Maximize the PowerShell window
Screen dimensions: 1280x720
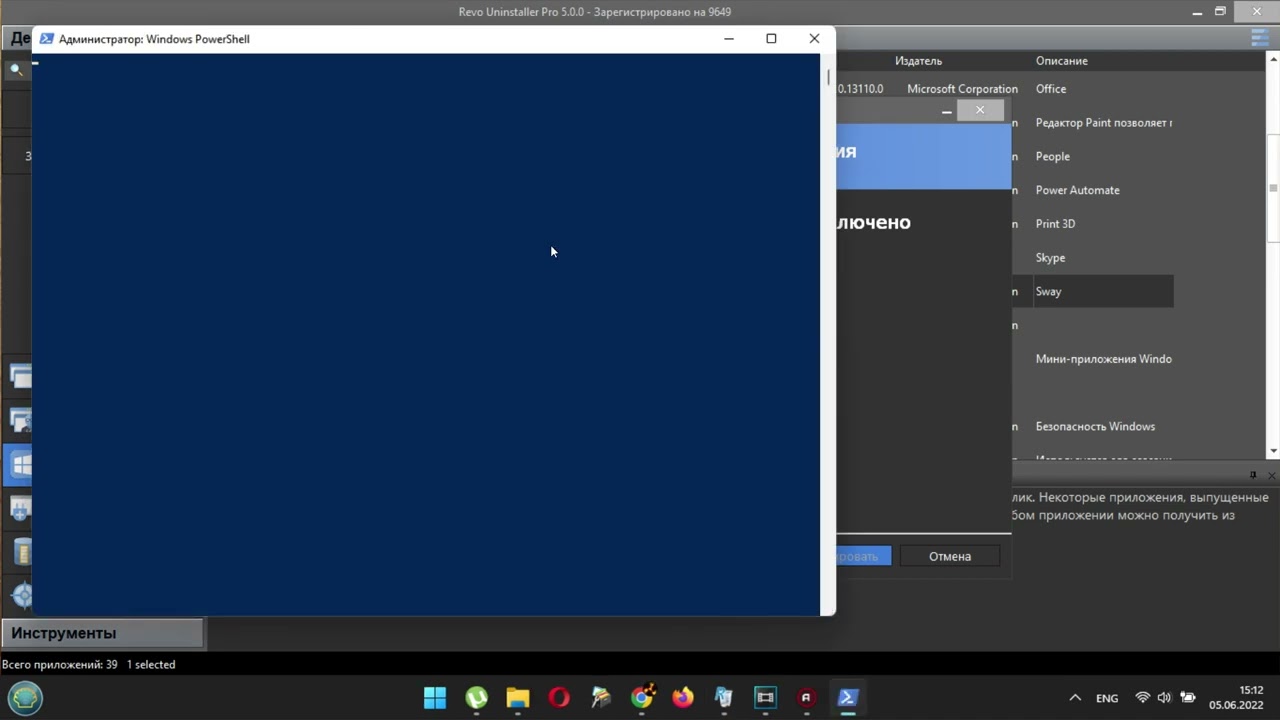tap(771, 39)
